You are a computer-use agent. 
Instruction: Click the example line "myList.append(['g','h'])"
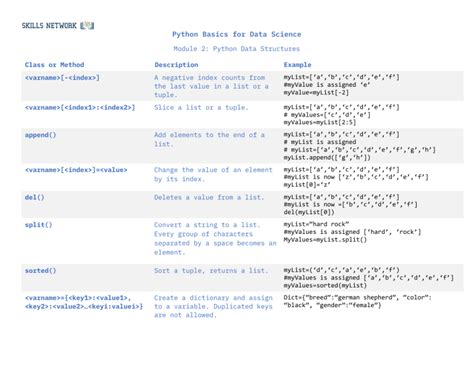[x=327, y=158]
